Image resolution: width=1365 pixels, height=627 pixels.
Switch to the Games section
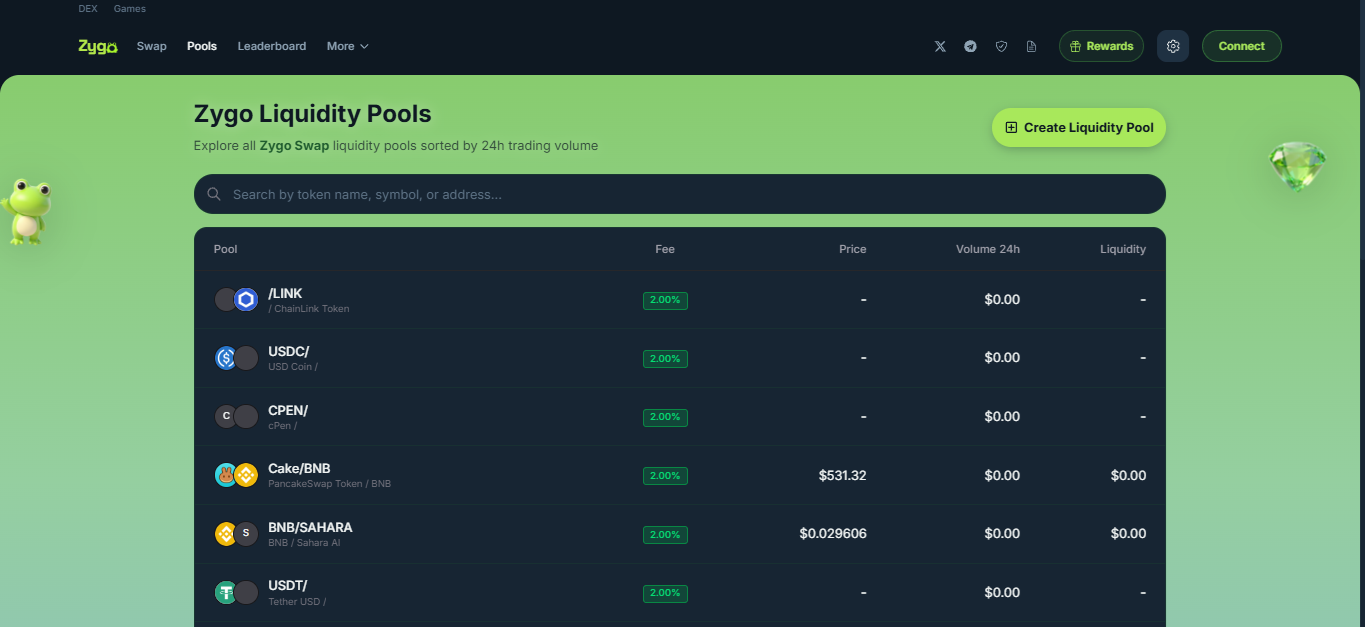click(x=129, y=8)
